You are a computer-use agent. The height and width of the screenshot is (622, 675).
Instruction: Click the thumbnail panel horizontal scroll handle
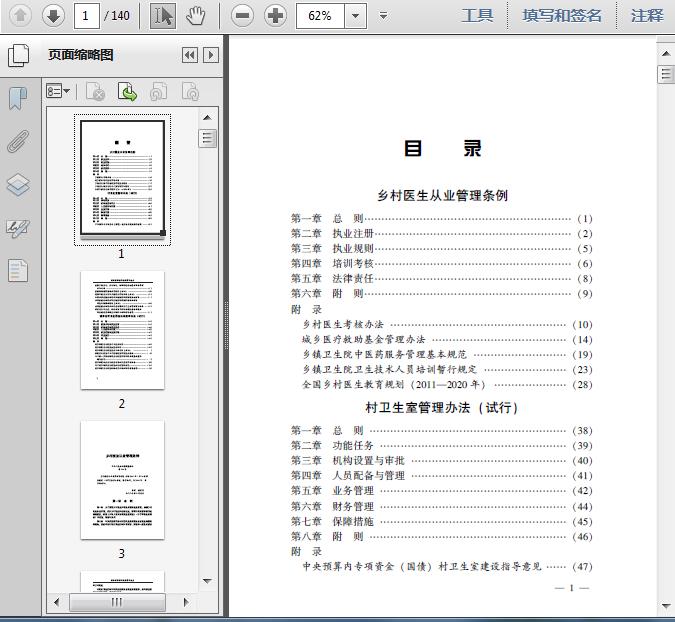tap(117, 602)
